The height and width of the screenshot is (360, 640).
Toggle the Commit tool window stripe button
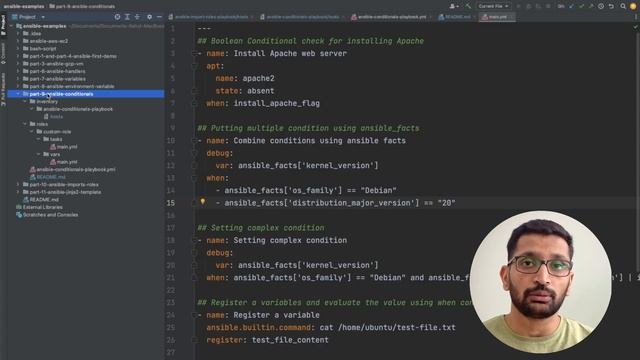coord(3,53)
